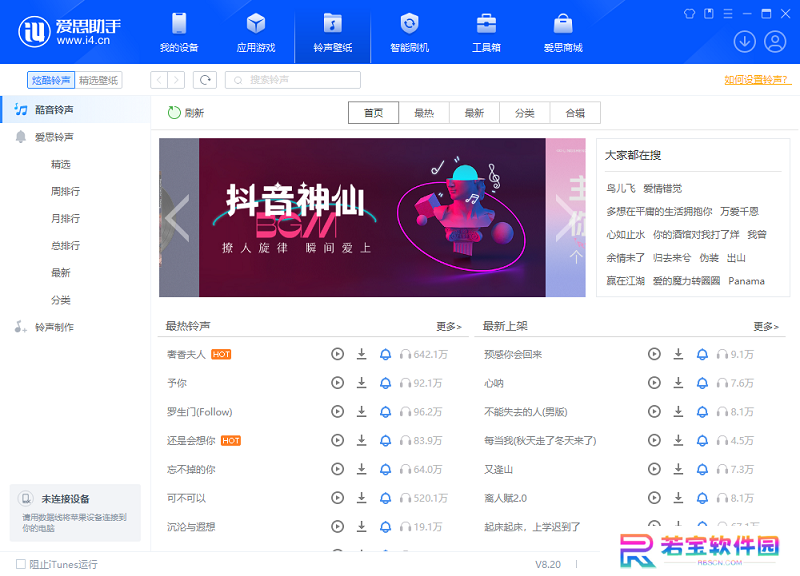
Task: Select the 合辑 tab
Action: 575,113
